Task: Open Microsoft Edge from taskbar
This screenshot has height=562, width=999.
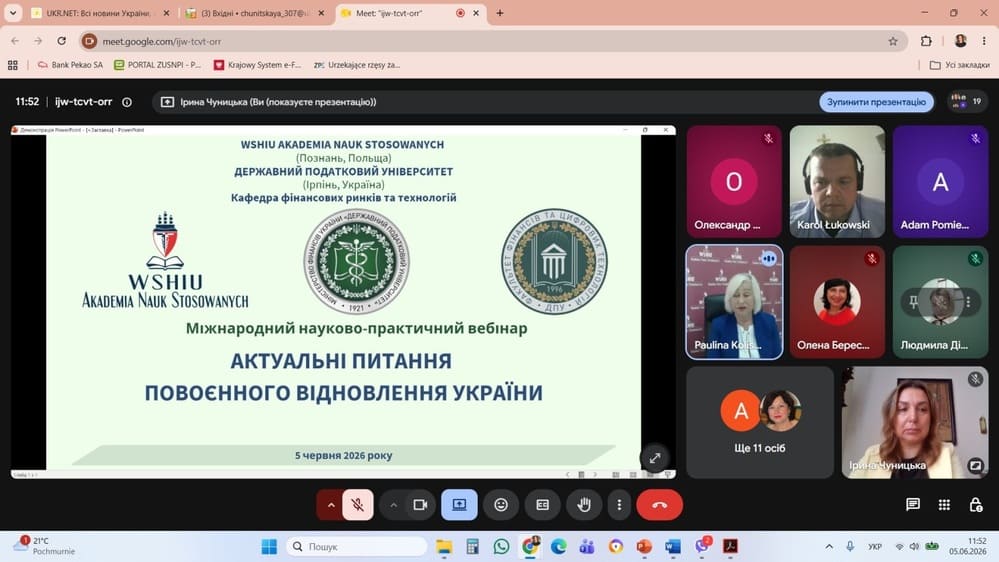Action: tap(559, 546)
